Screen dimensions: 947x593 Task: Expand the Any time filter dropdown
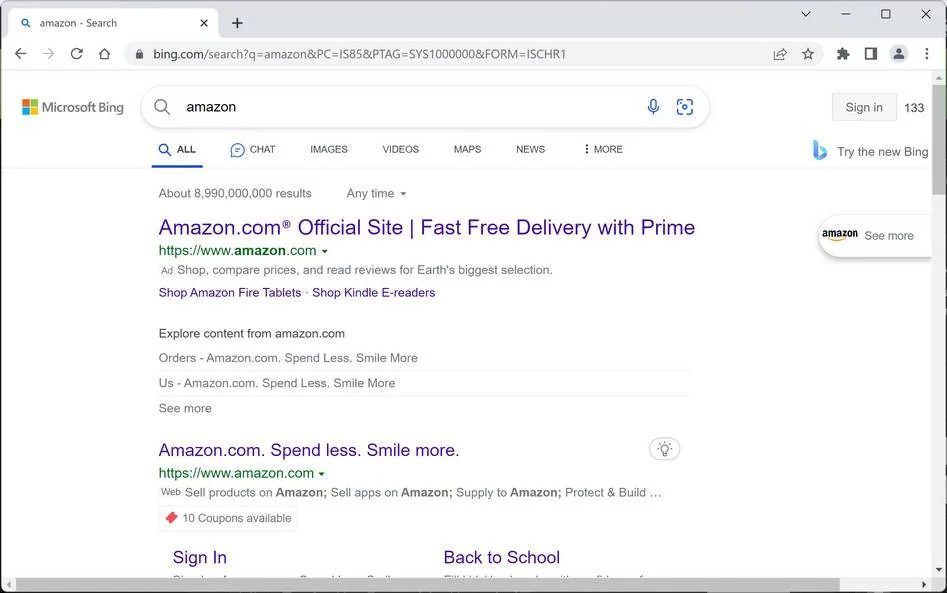376,193
